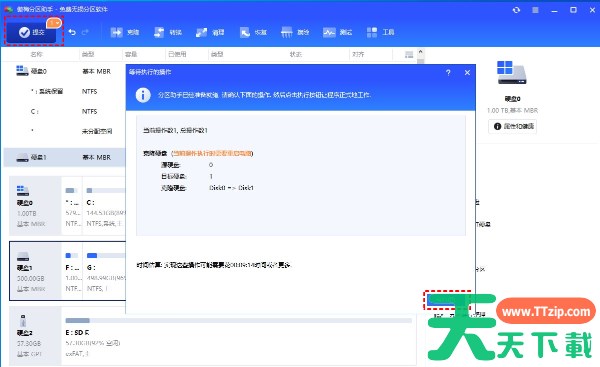
Task: Open the 克隆 (Clone) toolbar menu
Action: [125, 33]
